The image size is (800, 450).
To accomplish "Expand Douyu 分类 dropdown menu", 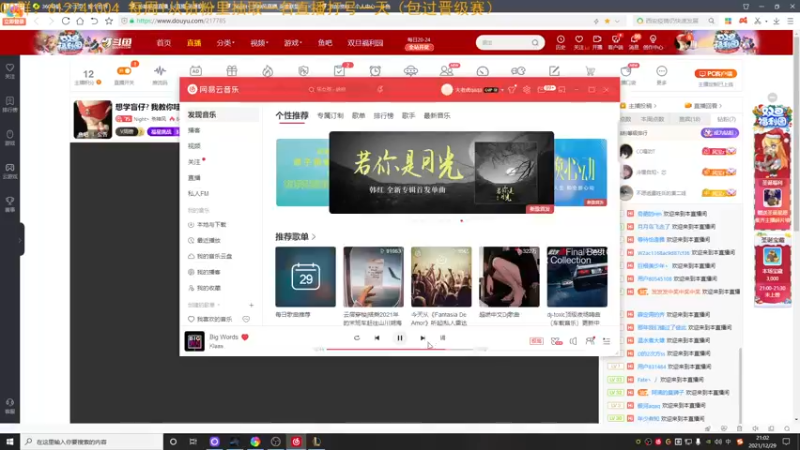I will coord(225,43).
